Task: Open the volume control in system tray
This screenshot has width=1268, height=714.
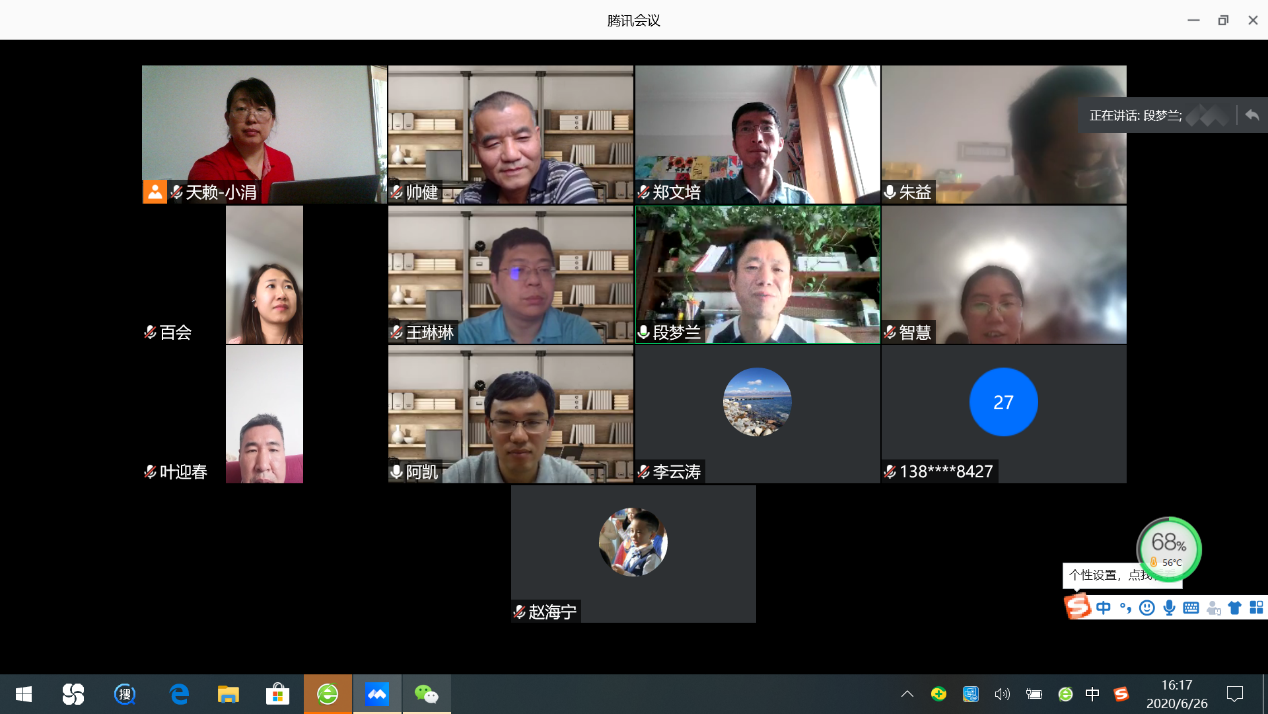Action: point(1002,694)
